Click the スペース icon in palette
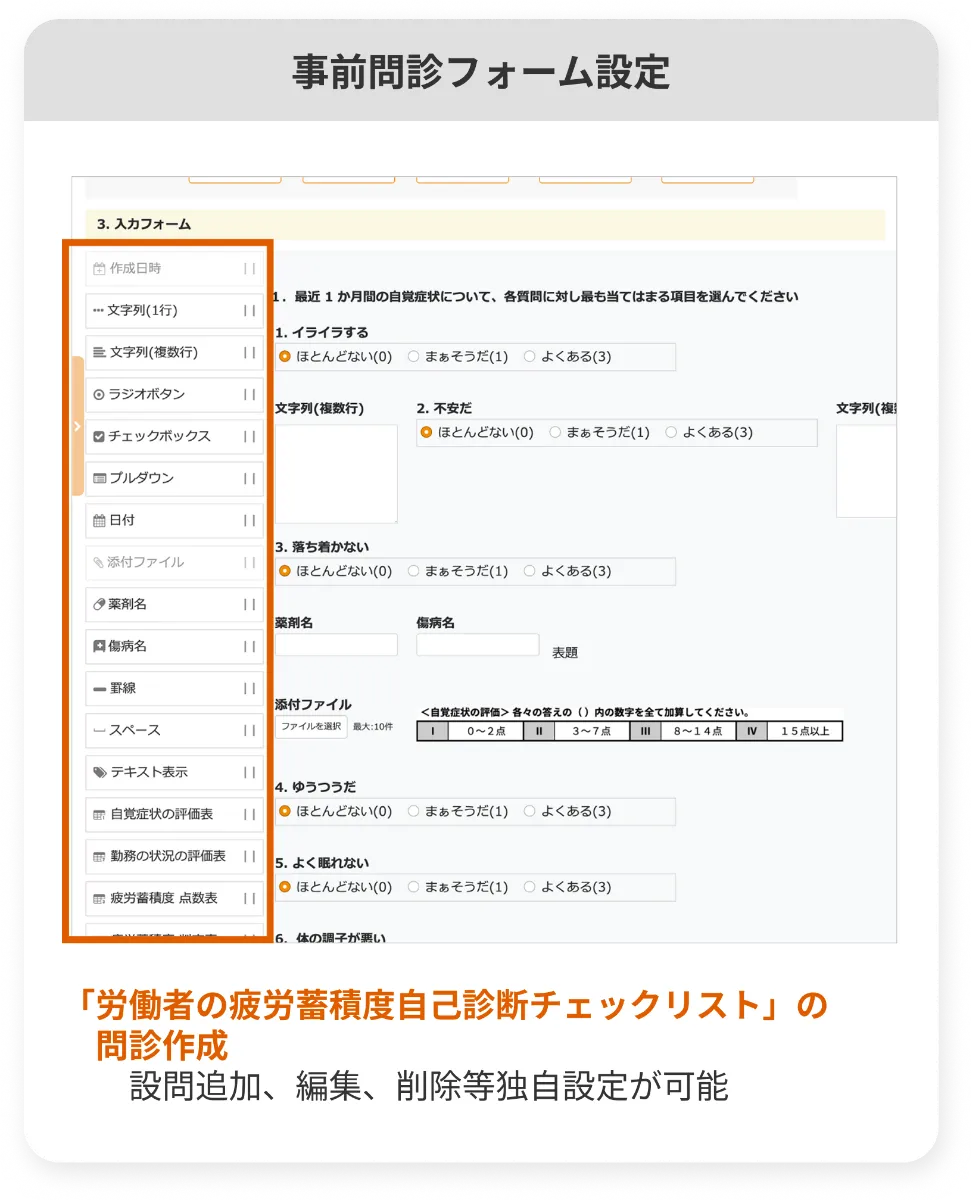971x1200 pixels. tap(99, 731)
